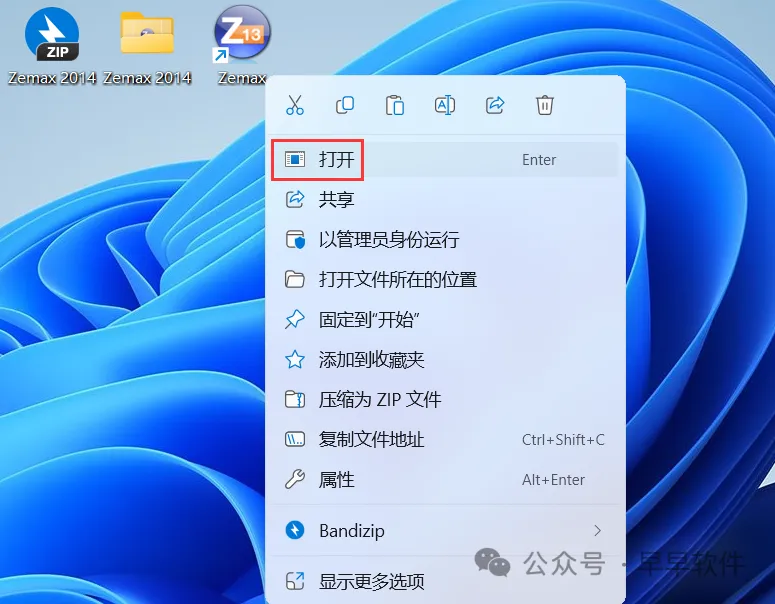This screenshot has width=775, height=604.
Task: Click the Share icon in top icon row
Action: 495,105
